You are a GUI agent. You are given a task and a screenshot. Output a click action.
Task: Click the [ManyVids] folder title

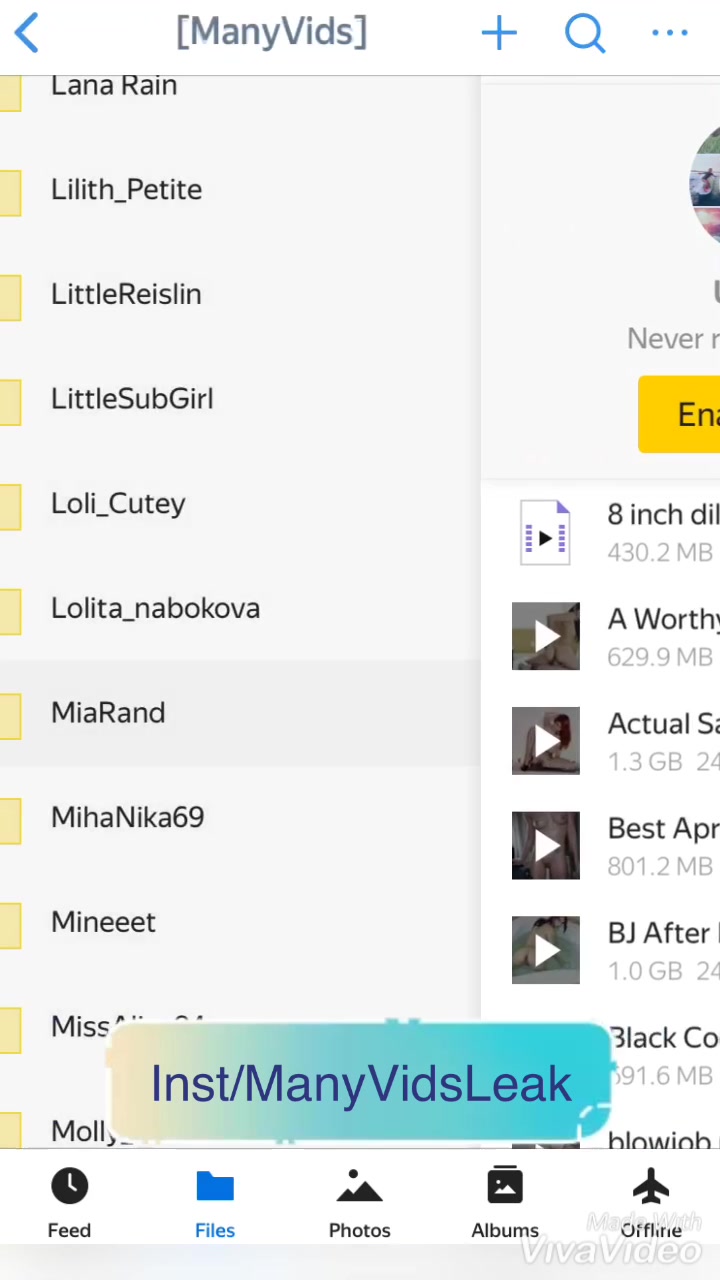coord(271,32)
